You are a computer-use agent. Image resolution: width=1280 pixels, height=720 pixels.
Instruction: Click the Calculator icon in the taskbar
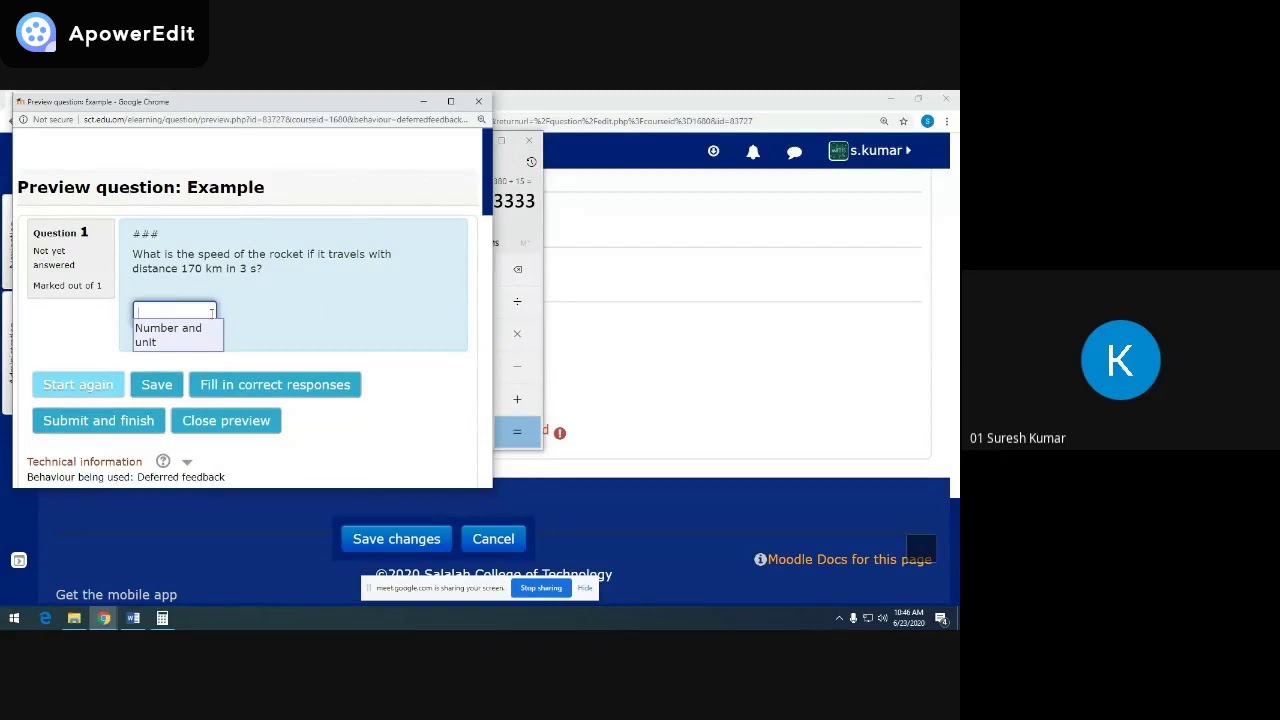[x=162, y=619]
